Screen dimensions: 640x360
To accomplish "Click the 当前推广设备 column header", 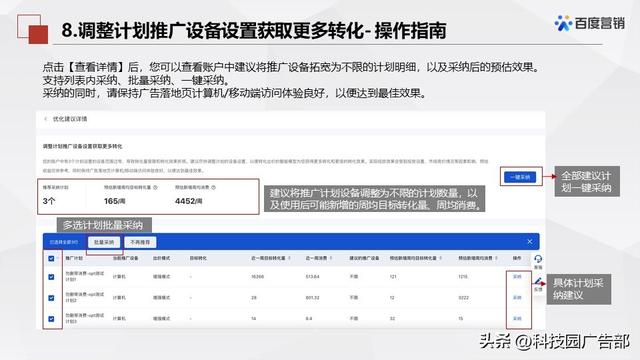I will tap(125, 258).
